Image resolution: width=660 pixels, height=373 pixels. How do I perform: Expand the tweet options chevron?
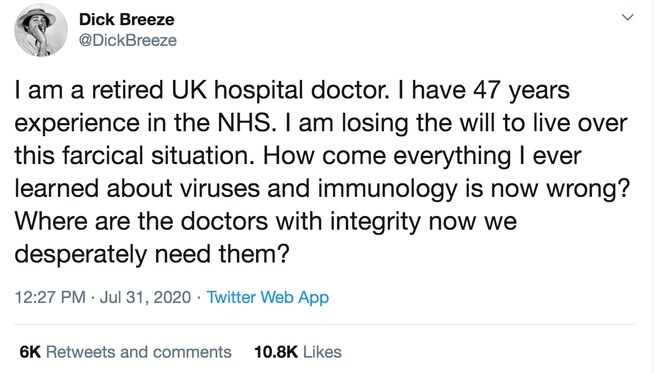(627, 17)
